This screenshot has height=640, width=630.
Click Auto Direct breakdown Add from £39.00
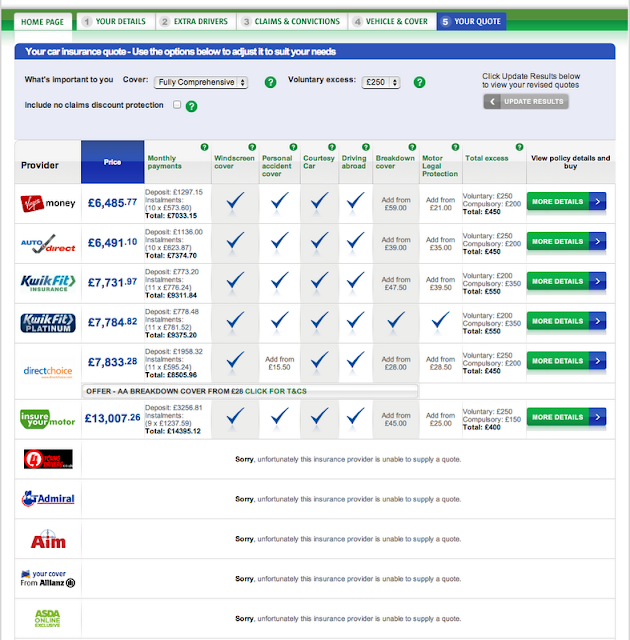pos(396,244)
